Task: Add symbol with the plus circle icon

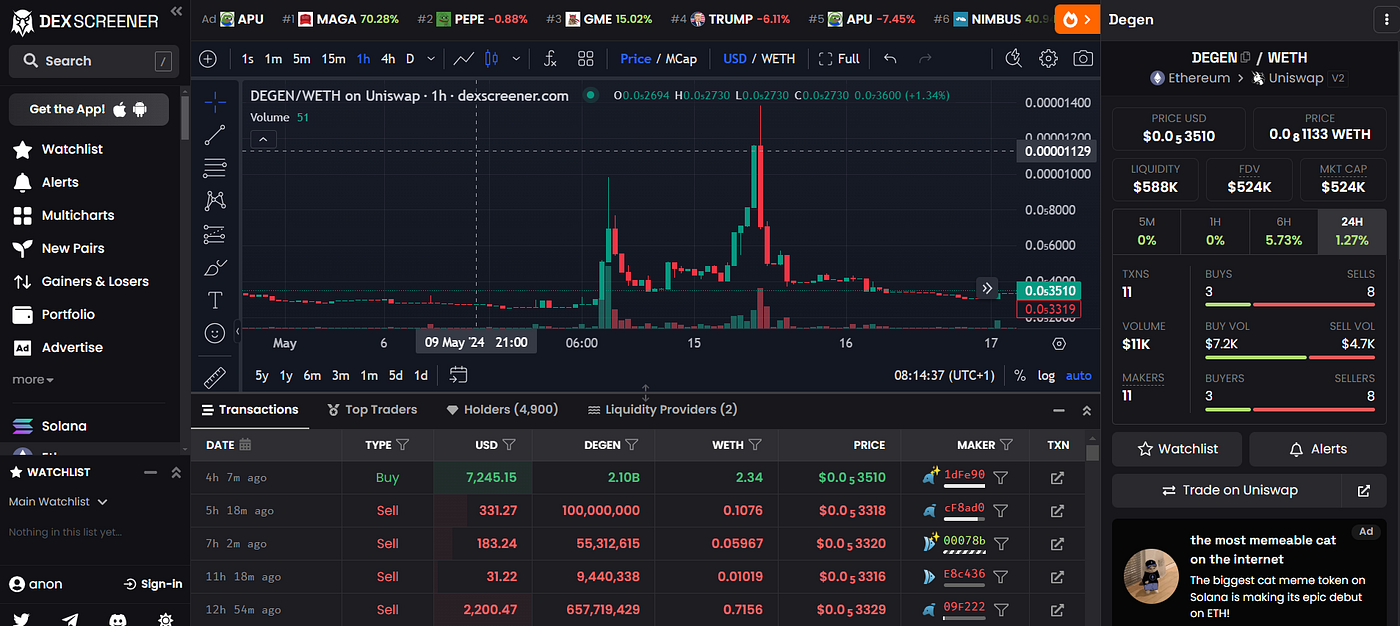Action: point(208,59)
